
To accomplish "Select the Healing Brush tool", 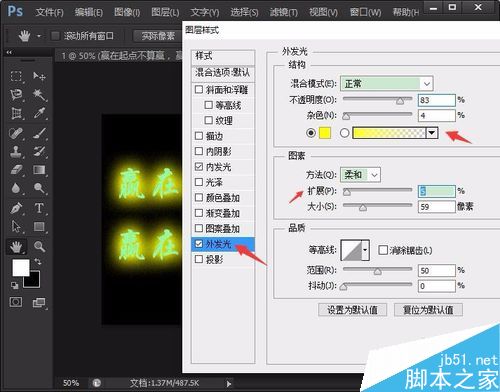I will click(x=16, y=133).
